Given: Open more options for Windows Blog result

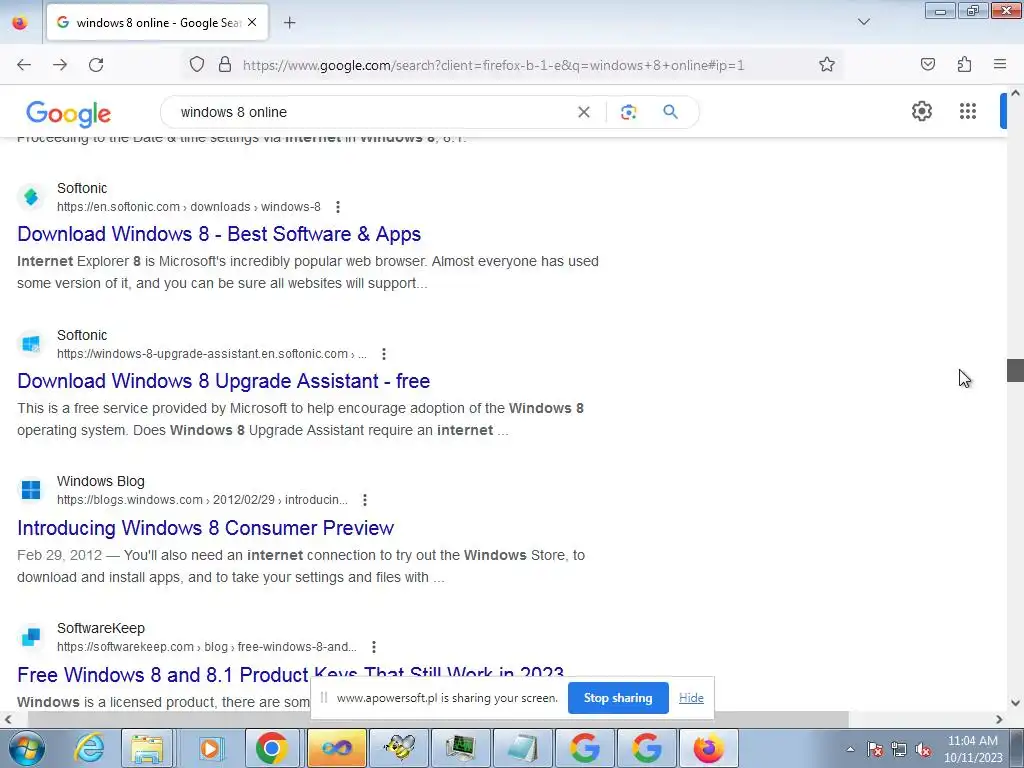Looking at the screenshot, I should tap(365, 500).
